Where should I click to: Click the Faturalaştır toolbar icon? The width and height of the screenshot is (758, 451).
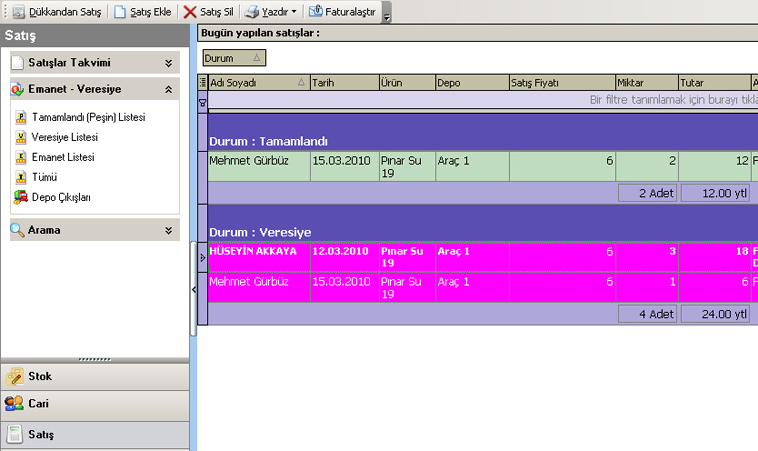click(316, 12)
